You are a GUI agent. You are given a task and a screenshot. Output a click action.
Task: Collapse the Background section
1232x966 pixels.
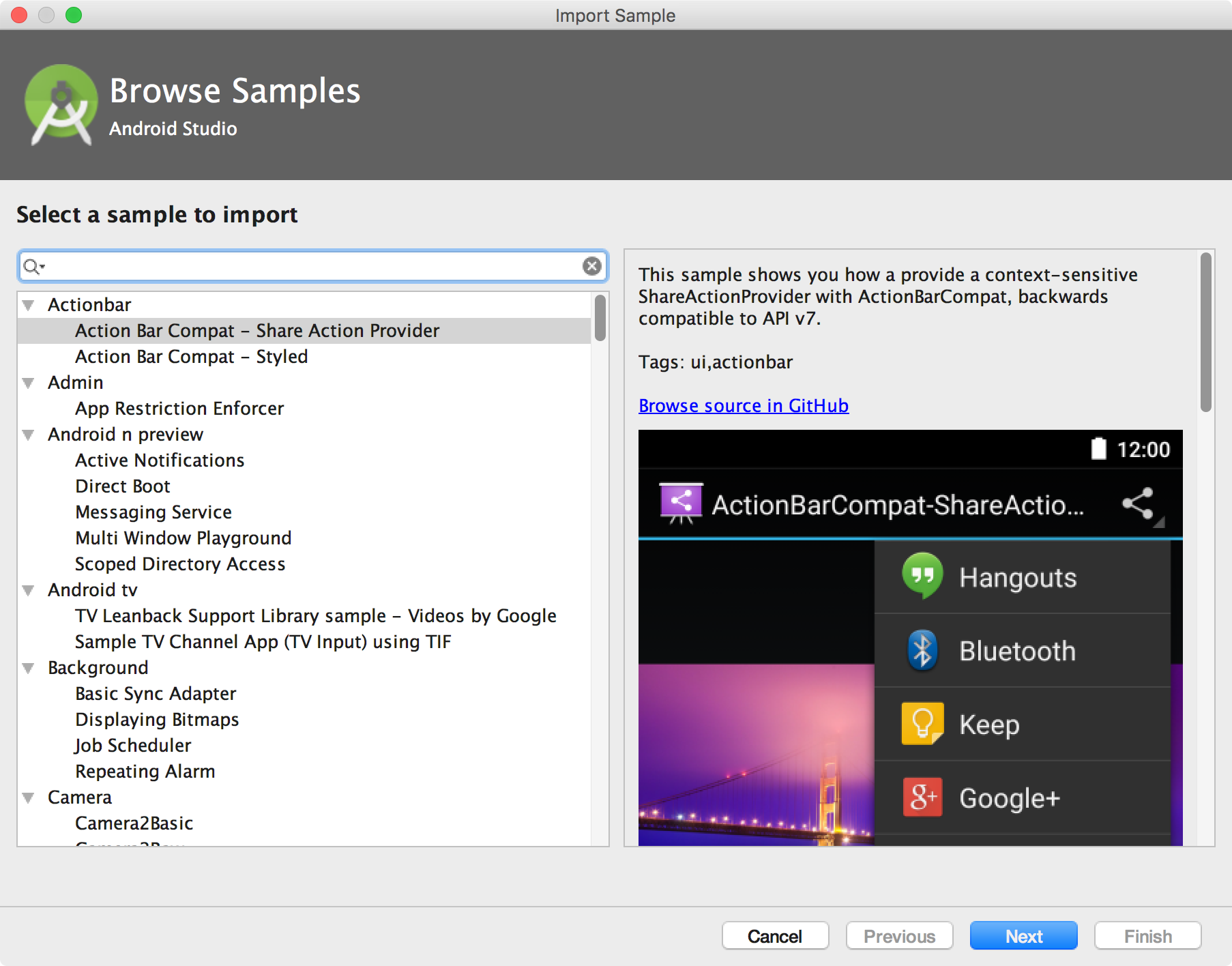28,668
